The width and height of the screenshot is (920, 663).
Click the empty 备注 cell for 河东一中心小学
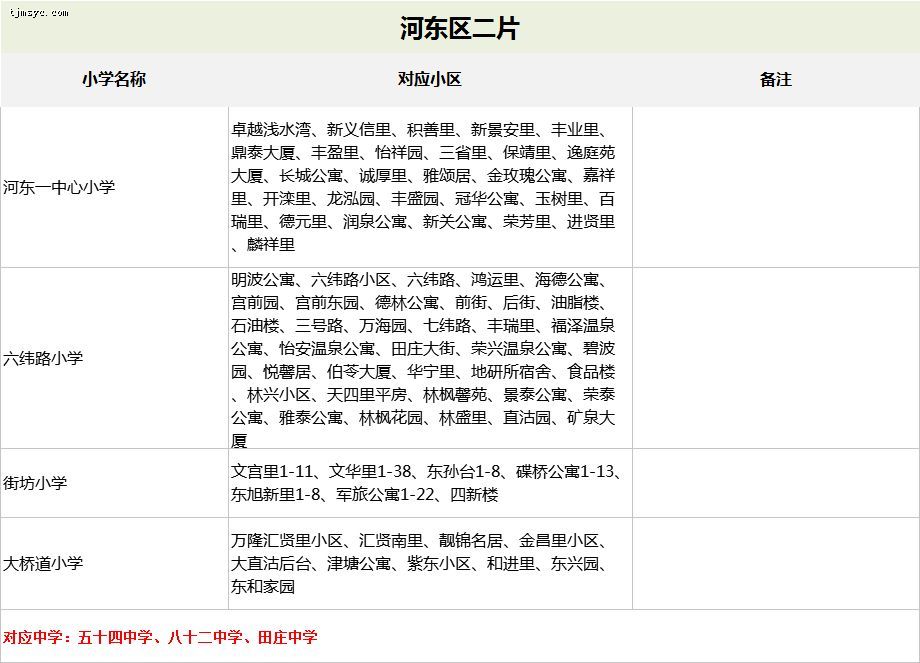coord(775,187)
